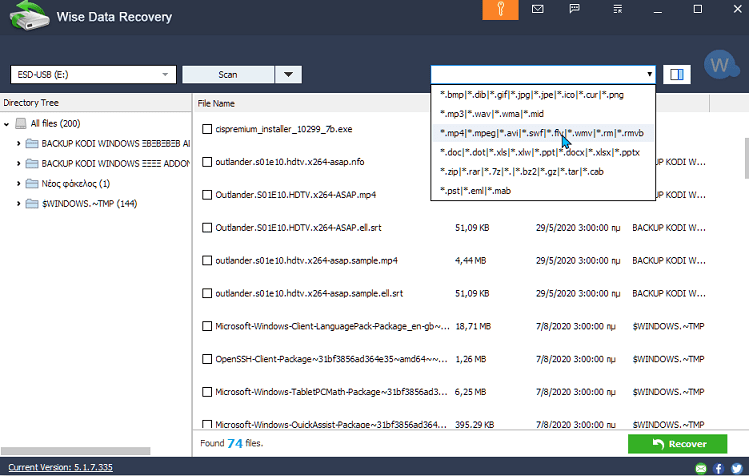The height and width of the screenshot is (476, 749).
Task: Click the 18,71 MB size cell
Action: pyautogui.click(x=473, y=326)
